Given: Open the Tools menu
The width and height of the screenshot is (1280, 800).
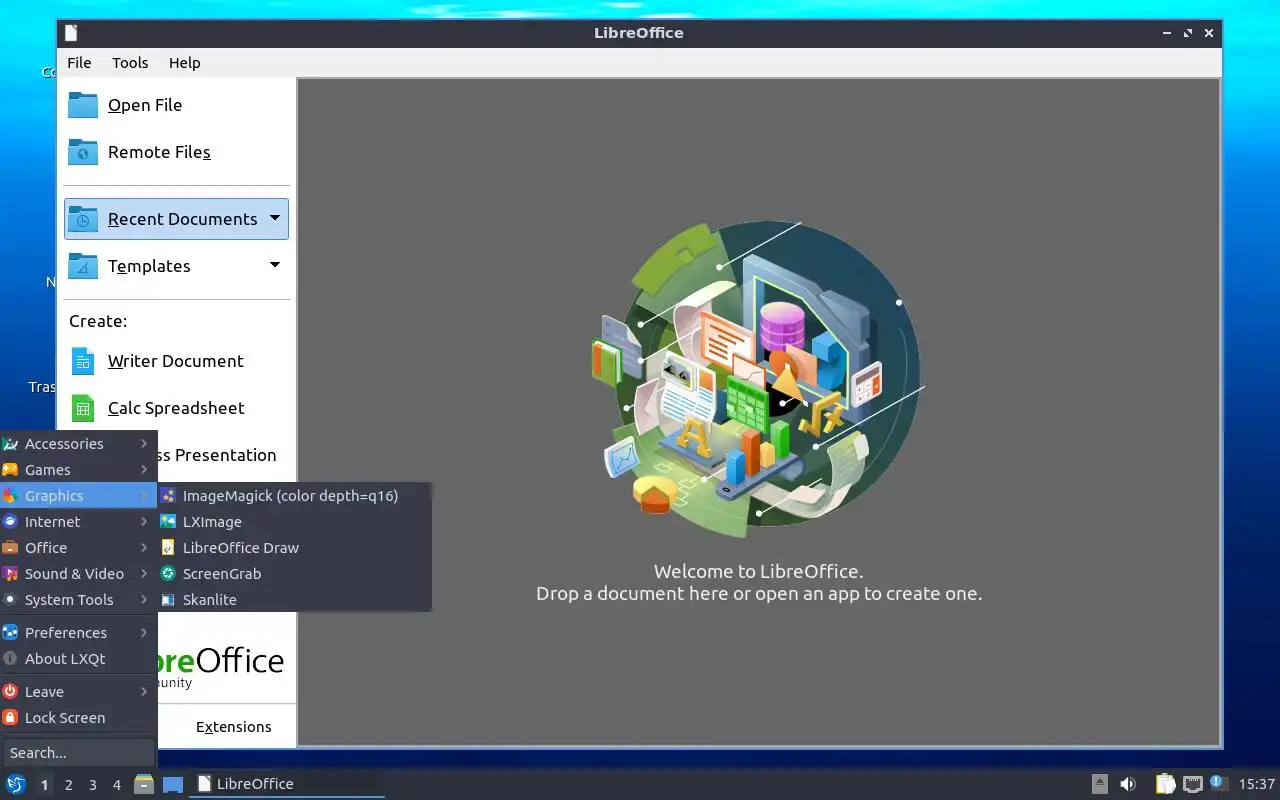Looking at the screenshot, I should point(130,62).
